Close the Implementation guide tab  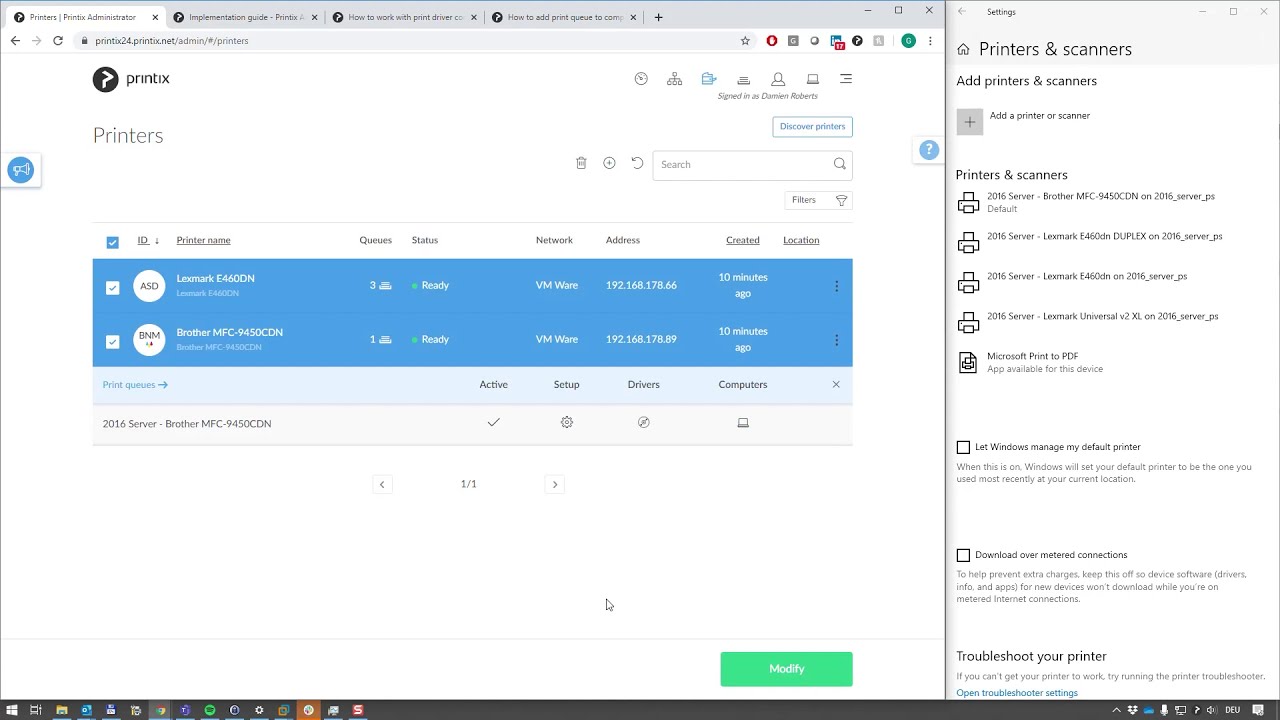[314, 17]
